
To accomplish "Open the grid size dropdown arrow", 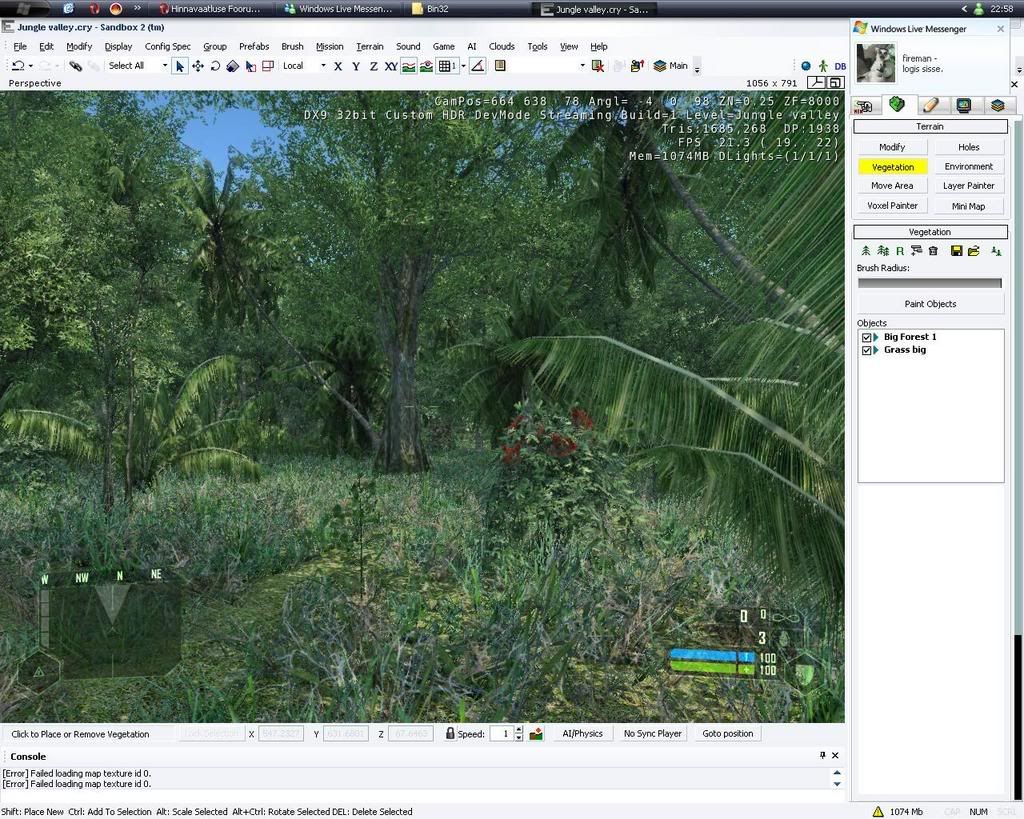I will pos(464,66).
